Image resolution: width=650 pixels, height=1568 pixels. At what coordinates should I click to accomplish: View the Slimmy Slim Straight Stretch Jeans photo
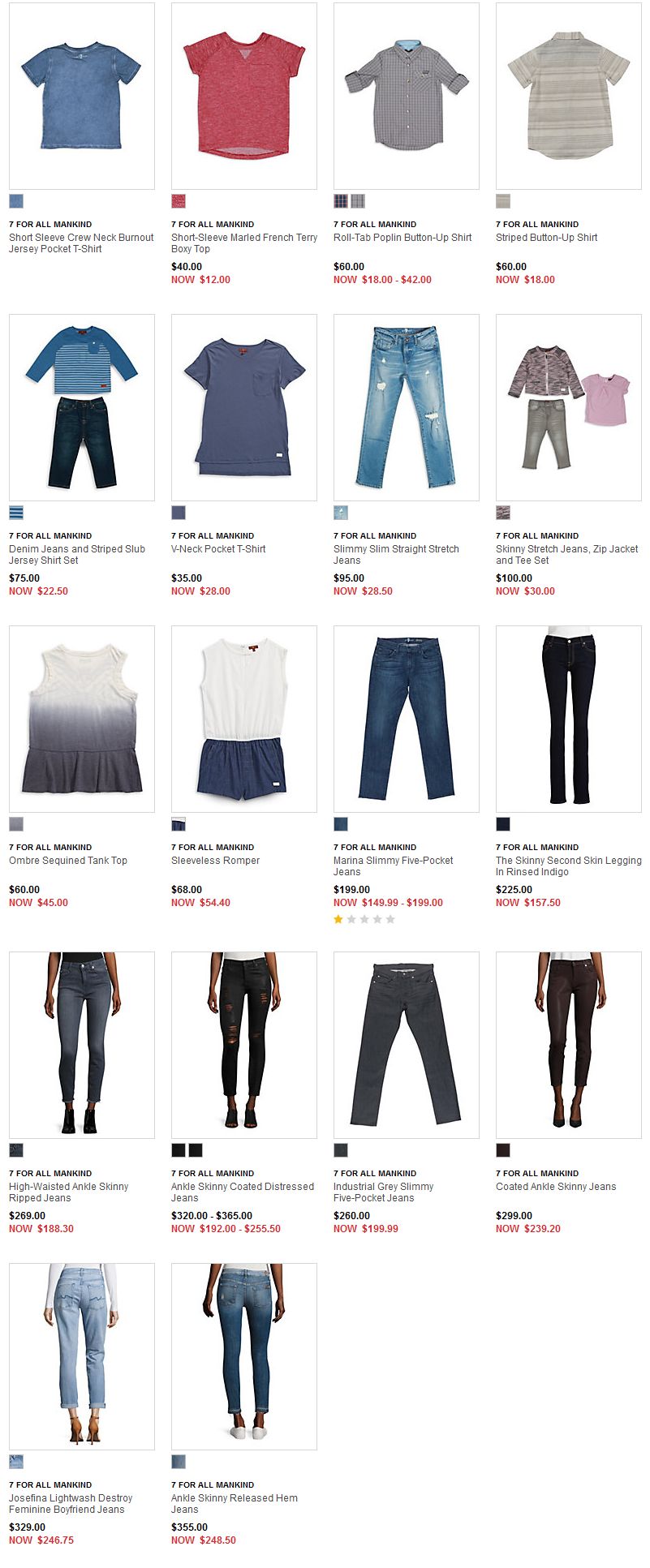407,408
